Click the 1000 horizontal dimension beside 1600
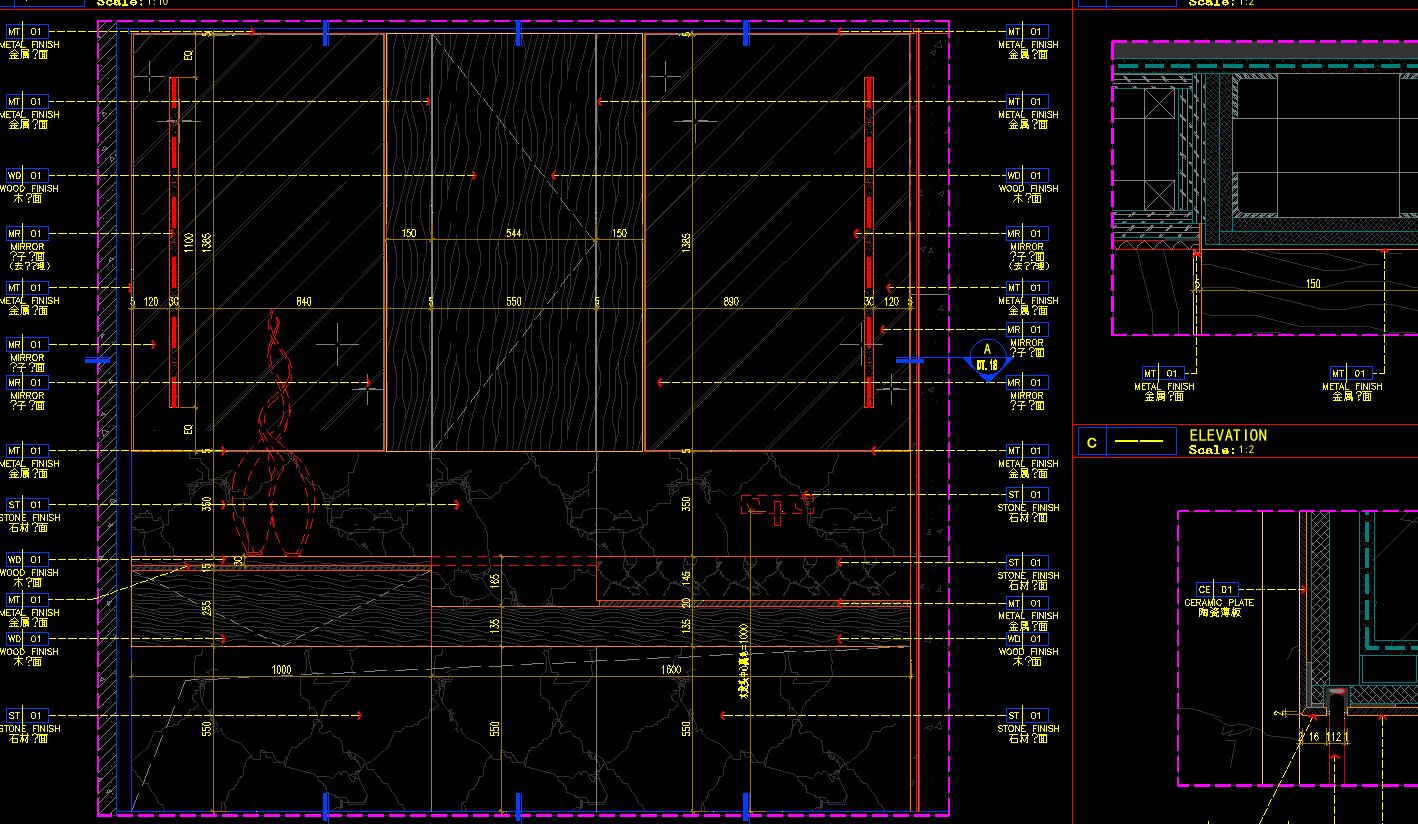 tap(281, 670)
